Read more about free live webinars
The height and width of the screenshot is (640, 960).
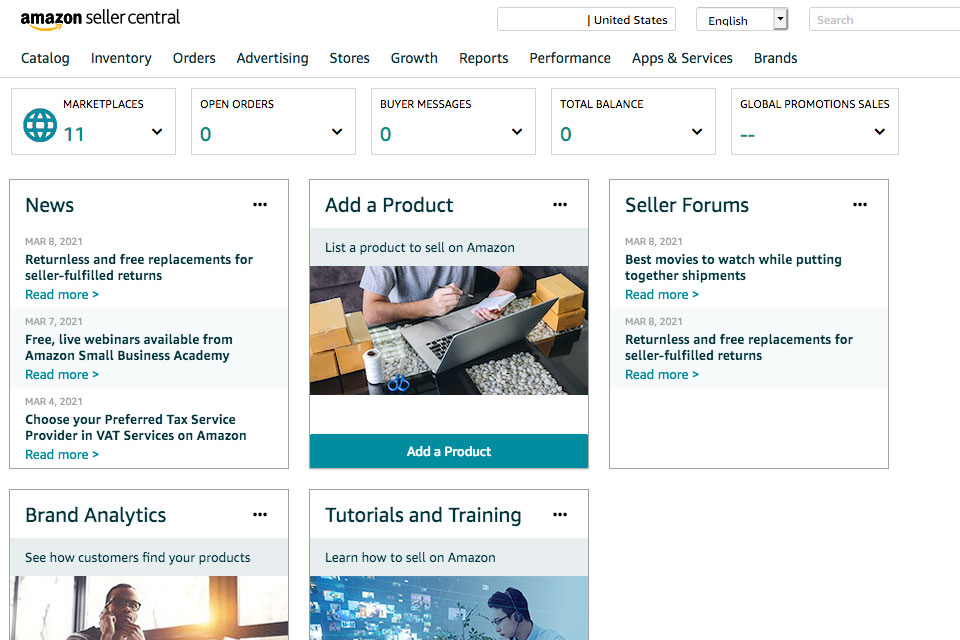point(62,375)
